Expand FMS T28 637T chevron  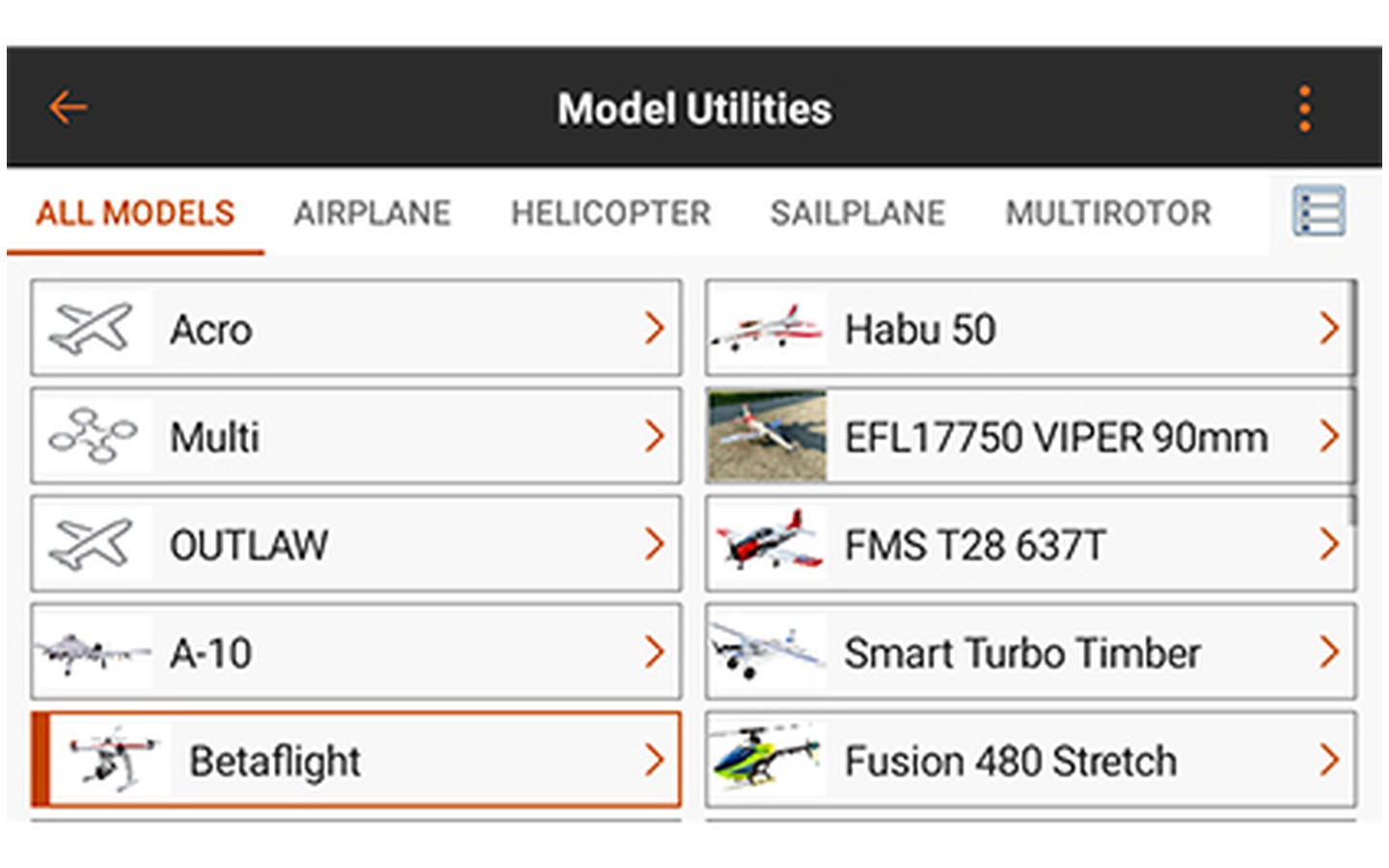point(1329,545)
